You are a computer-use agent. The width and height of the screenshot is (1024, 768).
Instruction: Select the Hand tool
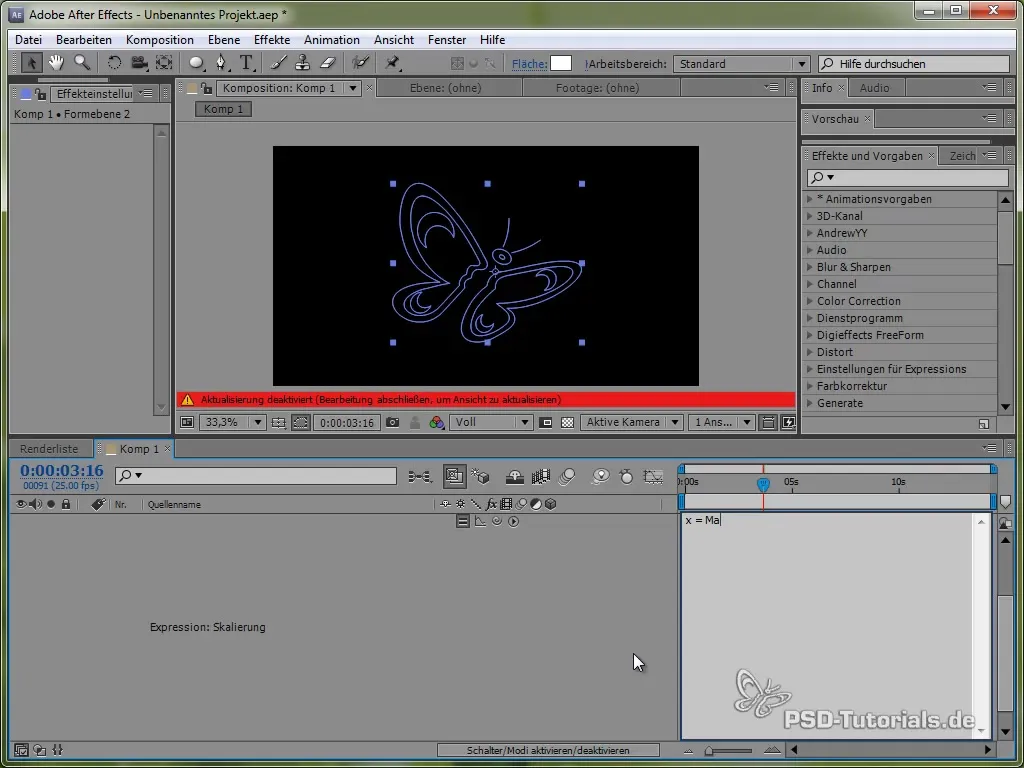[57, 63]
